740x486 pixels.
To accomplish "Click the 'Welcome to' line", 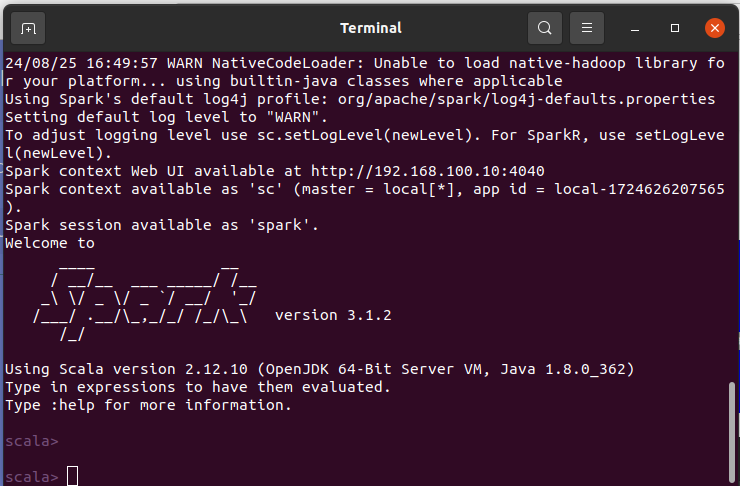I will click(50, 243).
